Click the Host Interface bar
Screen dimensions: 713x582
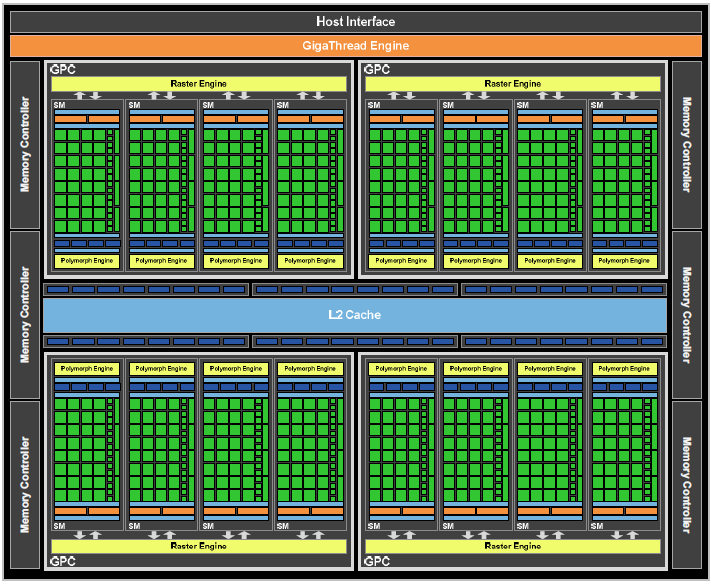point(355,21)
